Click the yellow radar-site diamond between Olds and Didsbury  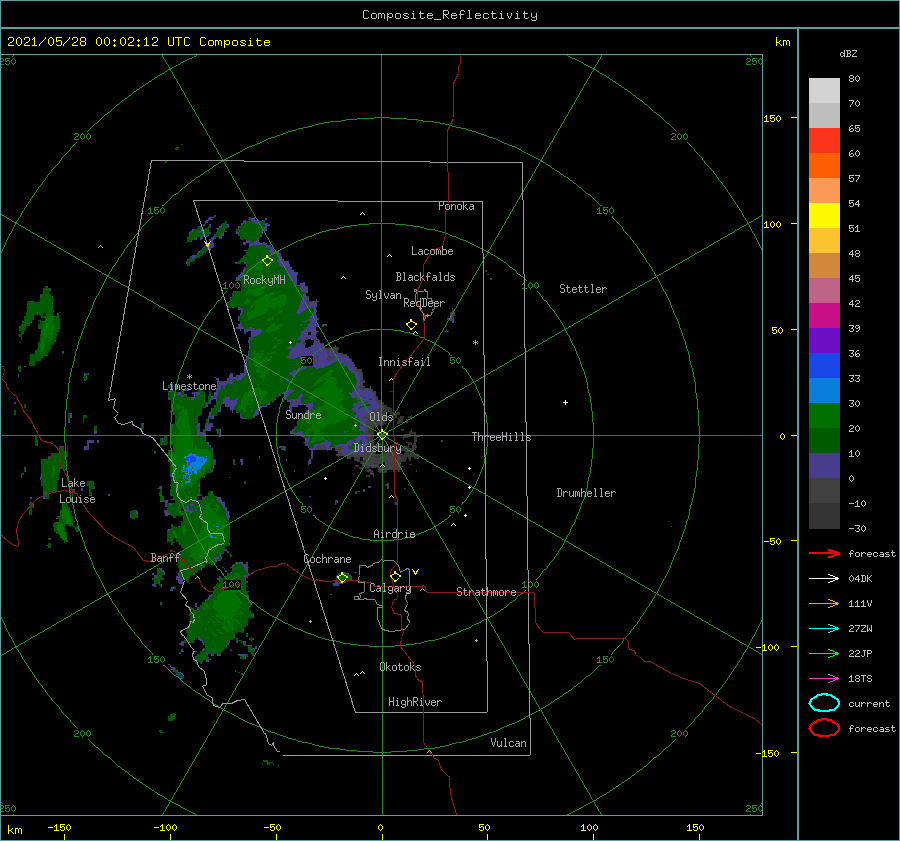coord(382,434)
